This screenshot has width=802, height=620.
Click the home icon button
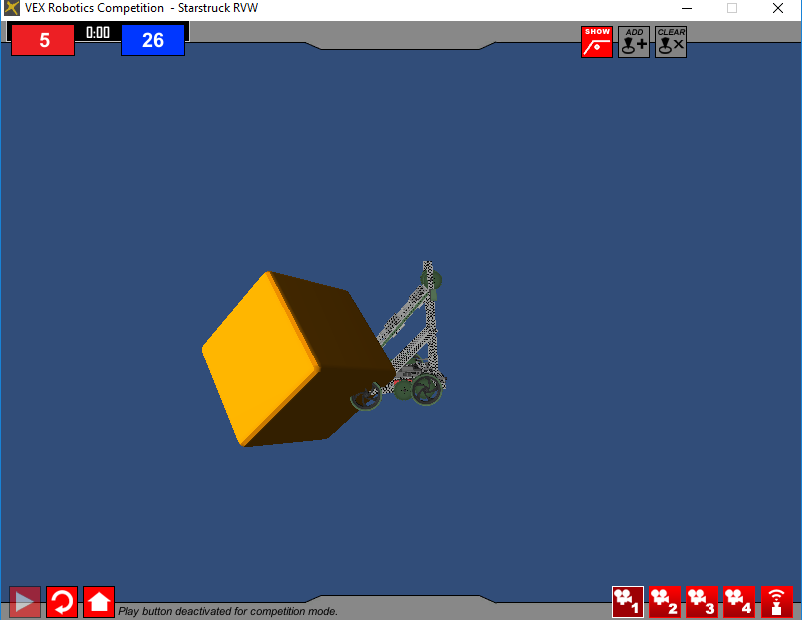99,602
